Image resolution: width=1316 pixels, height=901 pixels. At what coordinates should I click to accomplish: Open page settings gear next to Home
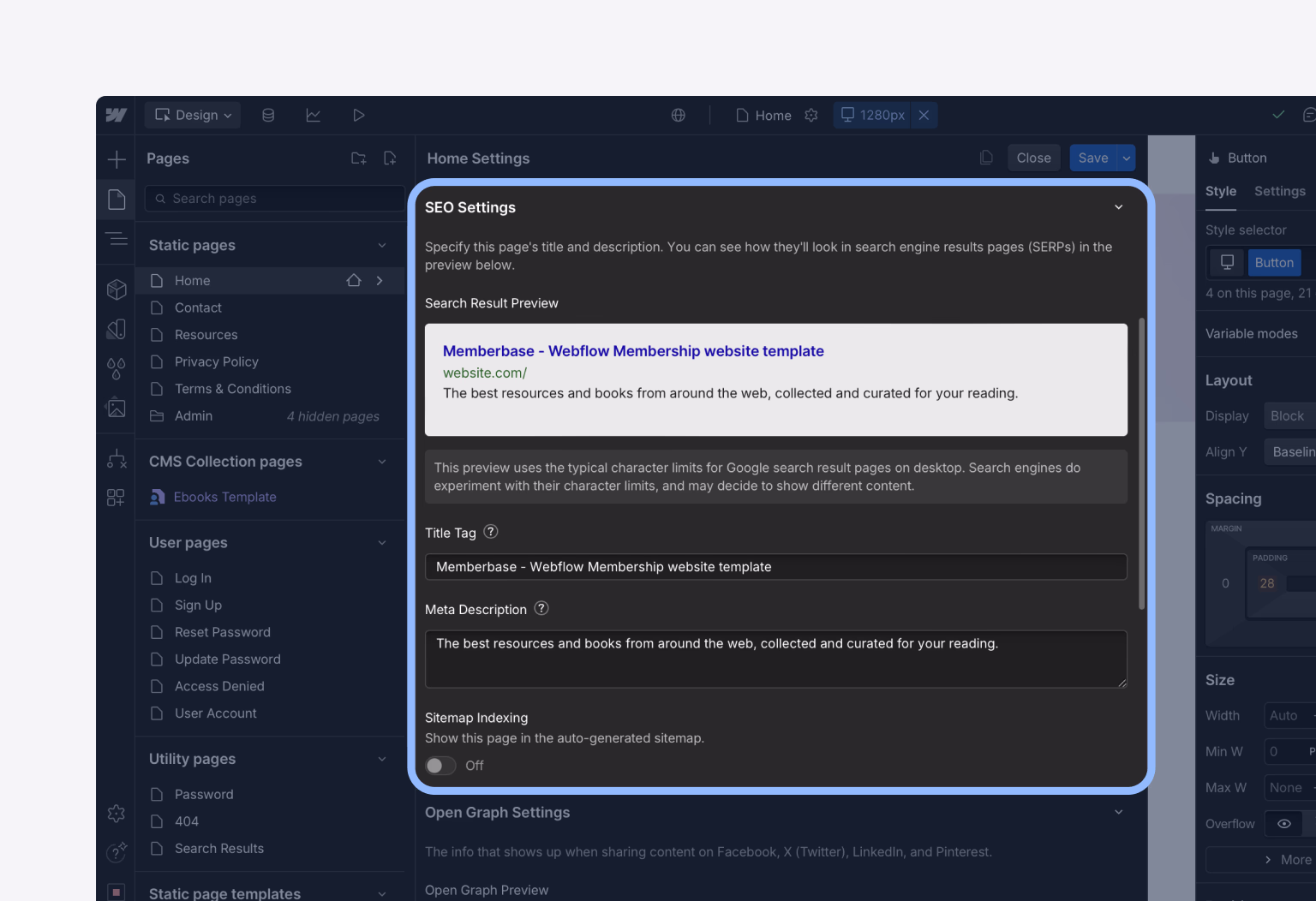[x=811, y=115]
